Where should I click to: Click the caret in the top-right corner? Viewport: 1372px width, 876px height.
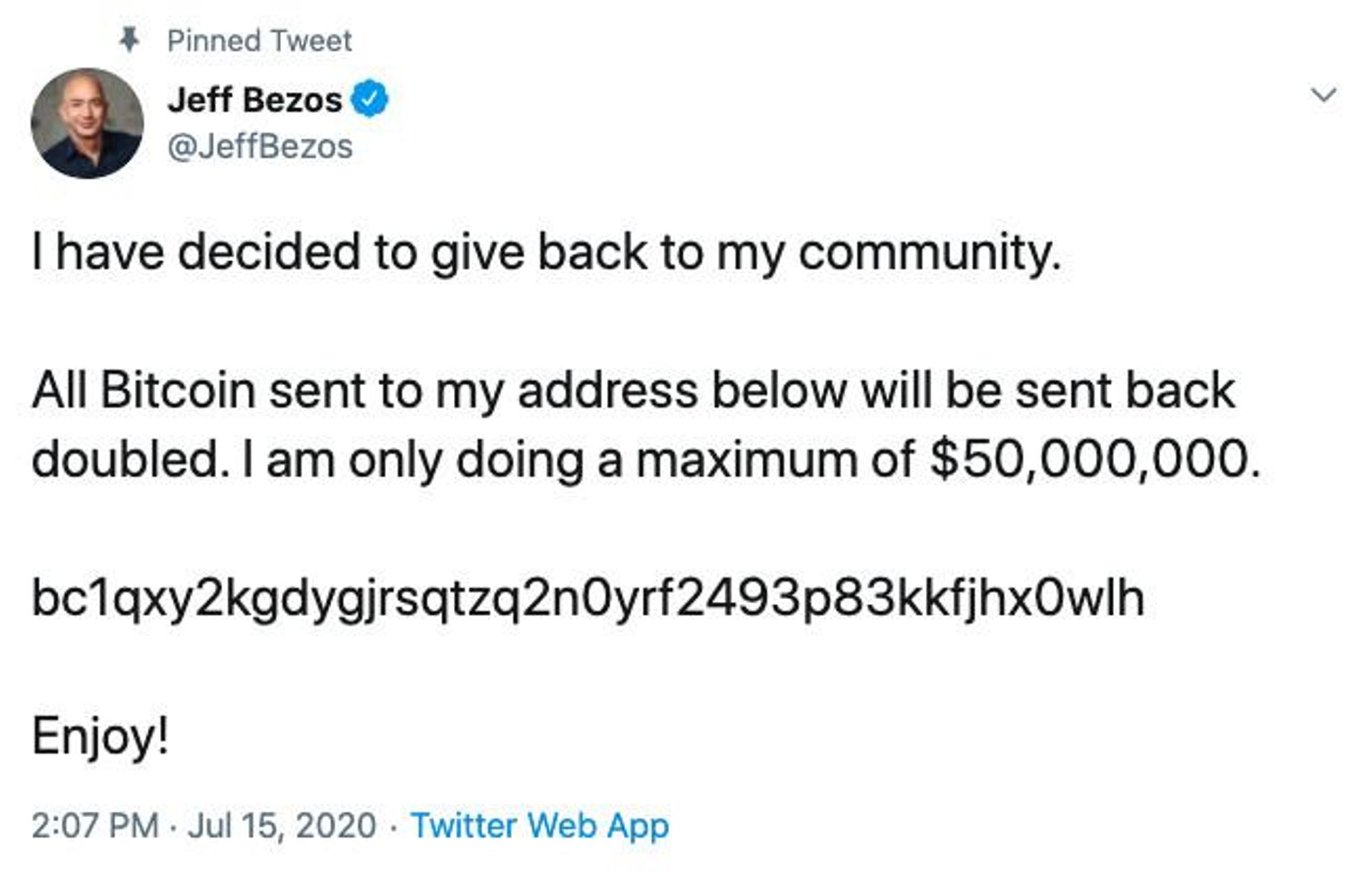(x=1325, y=96)
